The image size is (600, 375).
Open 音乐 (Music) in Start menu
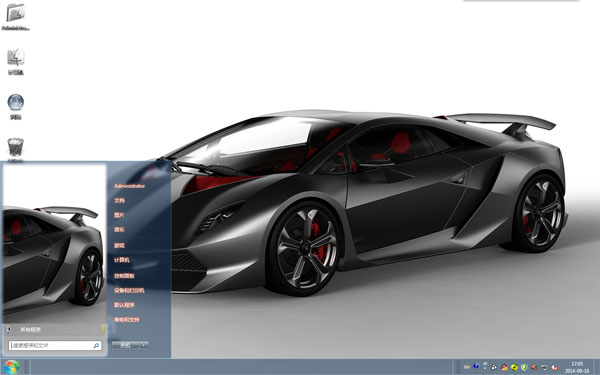tap(119, 230)
